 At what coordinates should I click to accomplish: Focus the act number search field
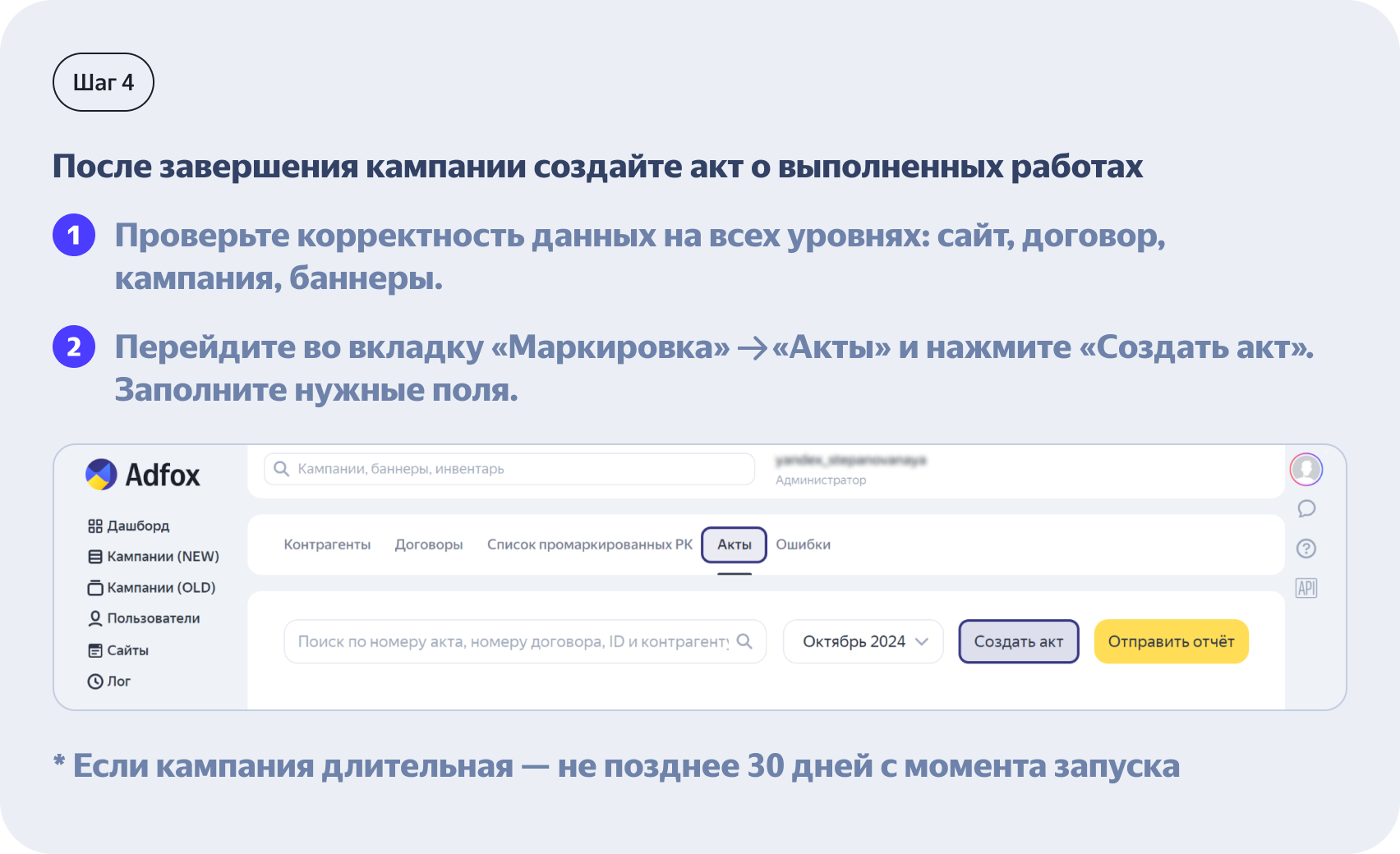pos(525,641)
